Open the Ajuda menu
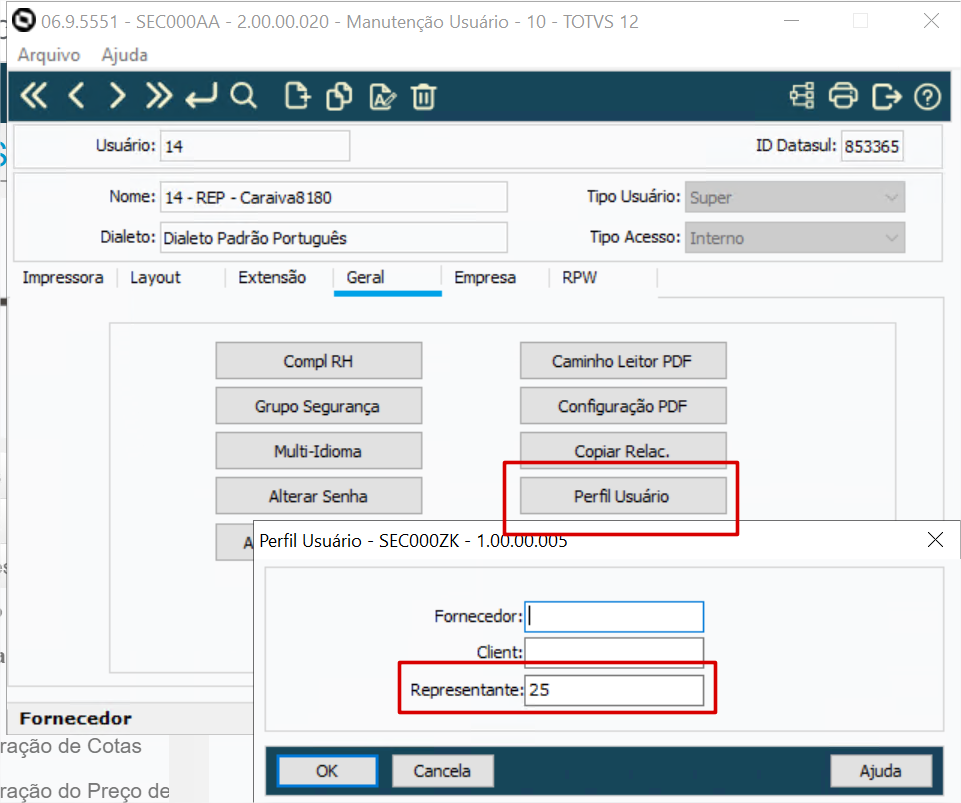 coord(125,55)
